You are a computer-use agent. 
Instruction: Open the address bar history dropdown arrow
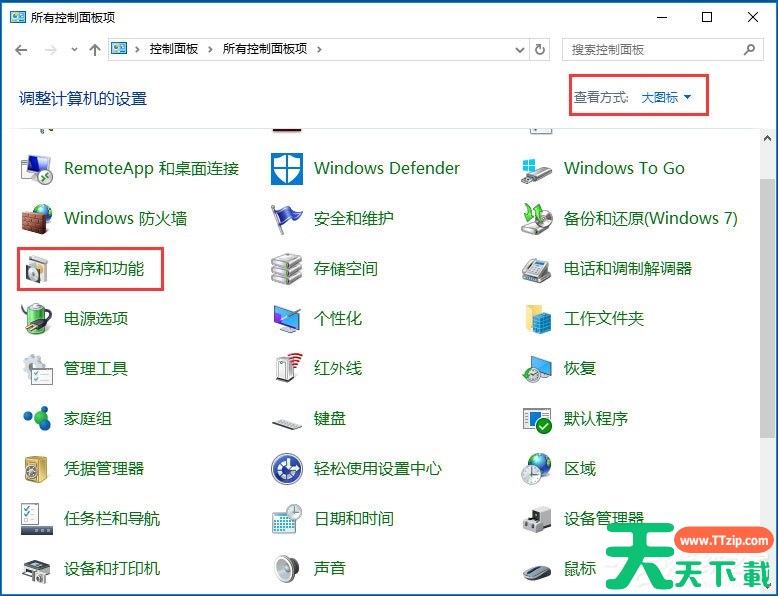click(x=518, y=49)
